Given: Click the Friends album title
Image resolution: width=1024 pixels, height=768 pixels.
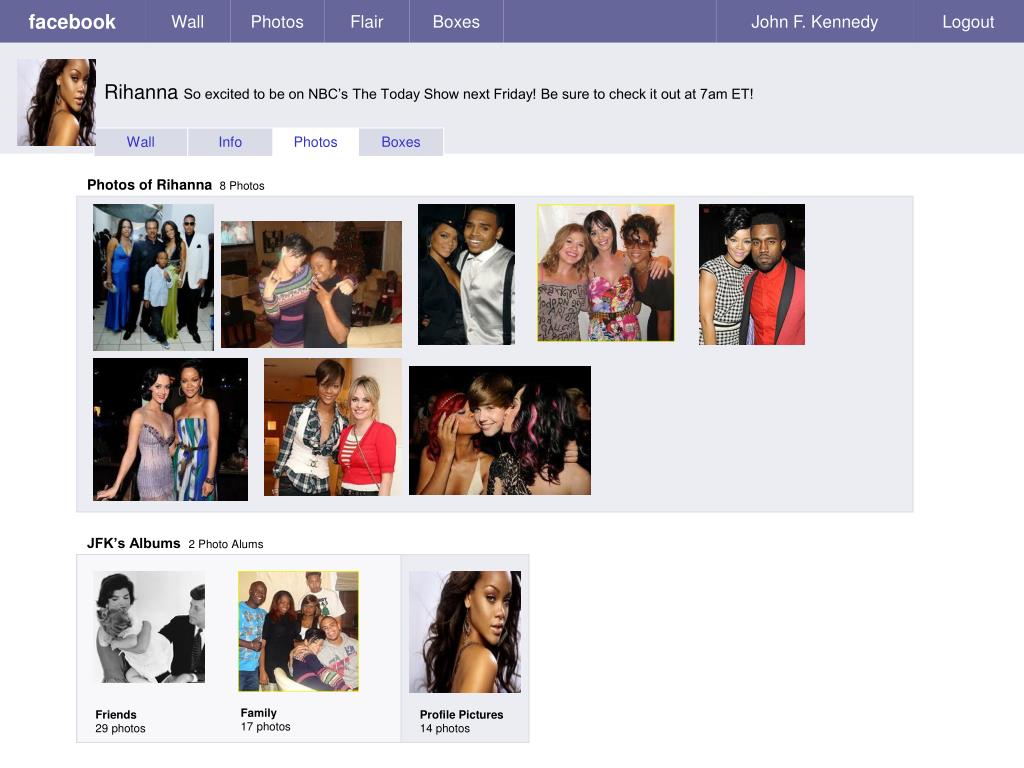Looking at the screenshot, I should point(116,714).
